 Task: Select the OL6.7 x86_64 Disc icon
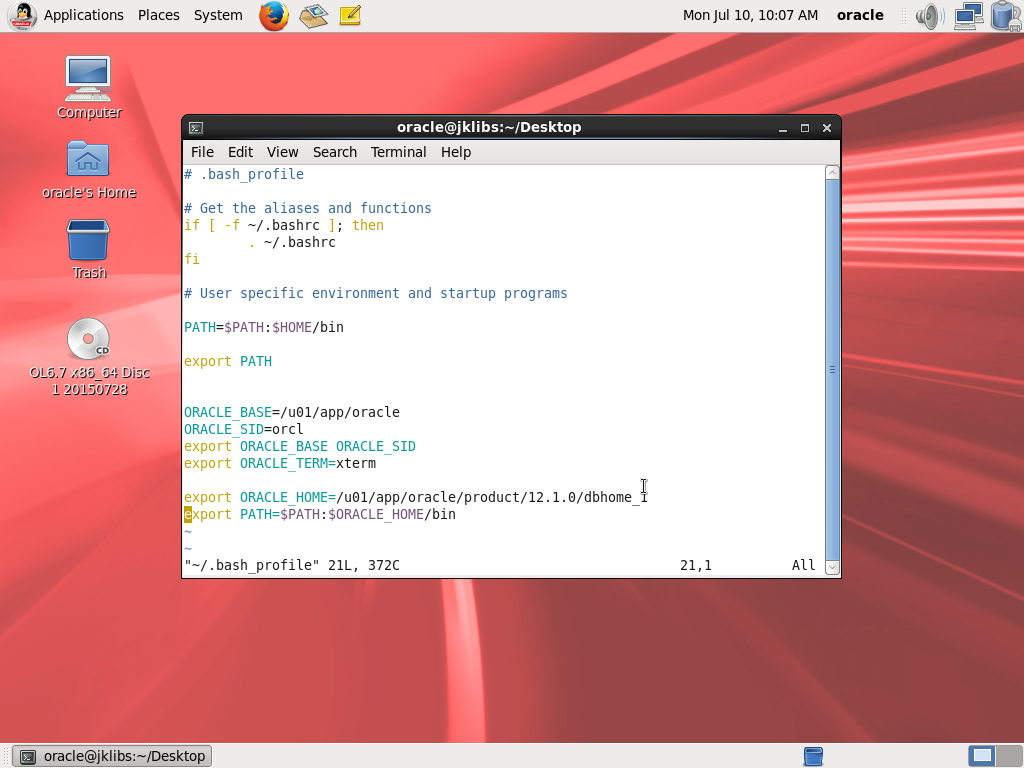coord(89,357)
